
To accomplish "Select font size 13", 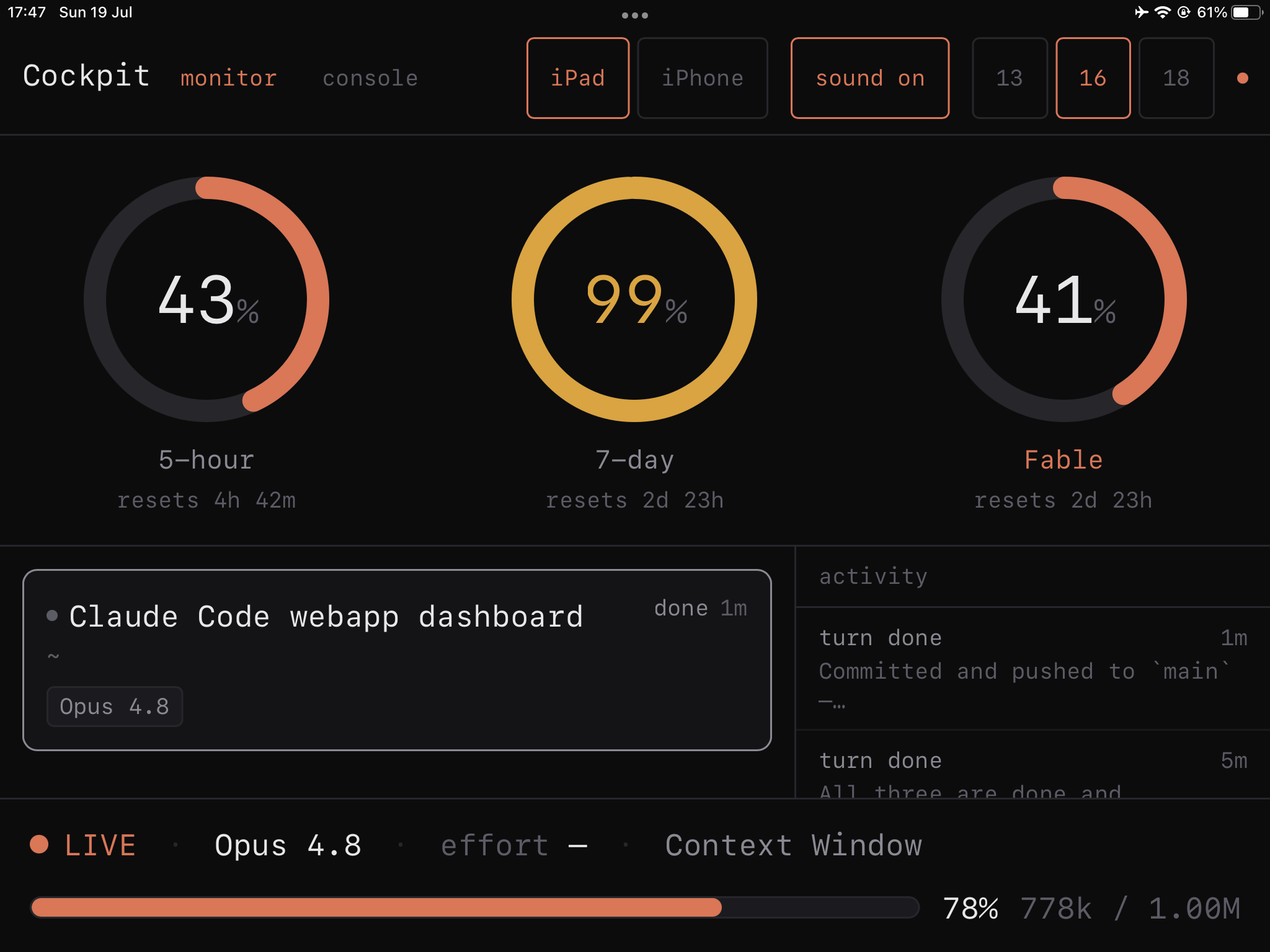I will pyautogui.click(x=1010, y=78).
